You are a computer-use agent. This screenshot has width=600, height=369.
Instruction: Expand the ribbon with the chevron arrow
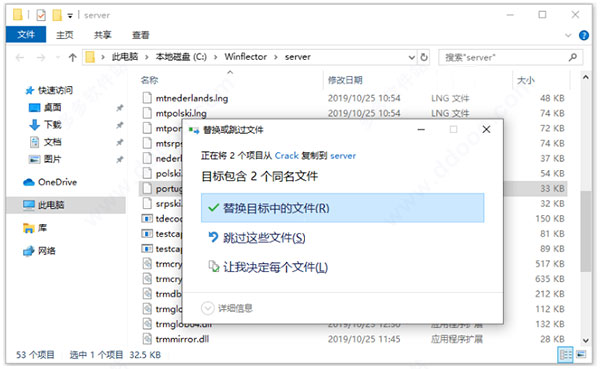[568, 35]
